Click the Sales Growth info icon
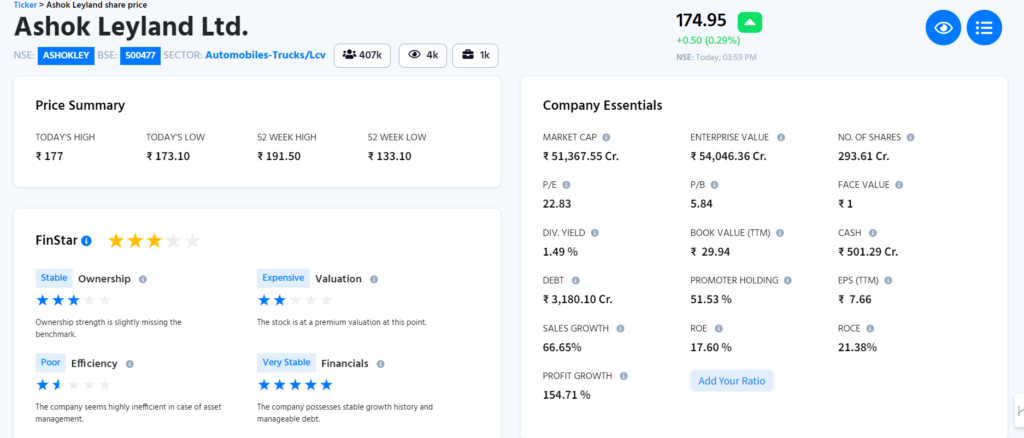Screen dimensions: 1024x438 pos(620,328)
